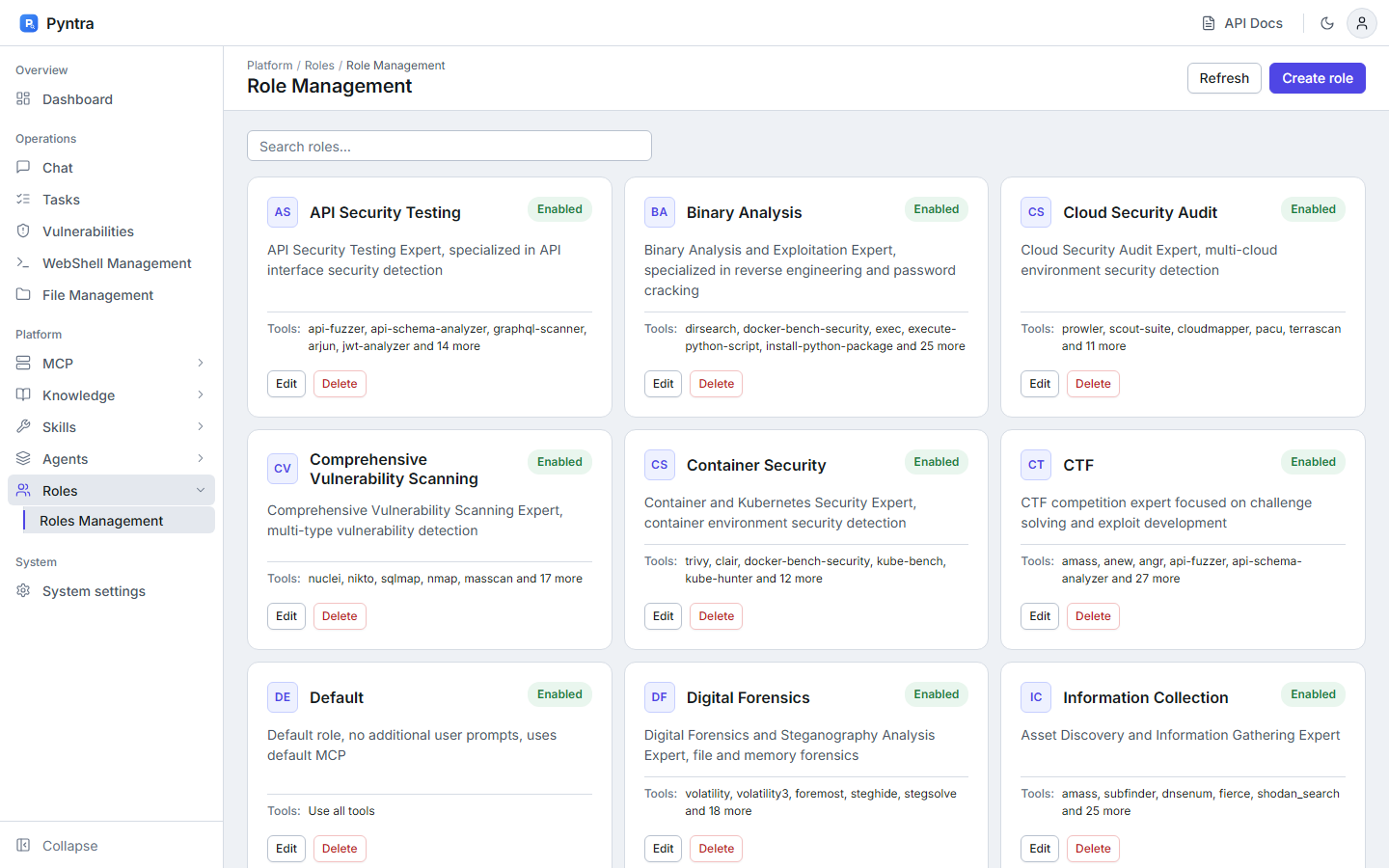Open WebShell Management
This screenshot has width=1389, height=868.
[x=111, y=263]
